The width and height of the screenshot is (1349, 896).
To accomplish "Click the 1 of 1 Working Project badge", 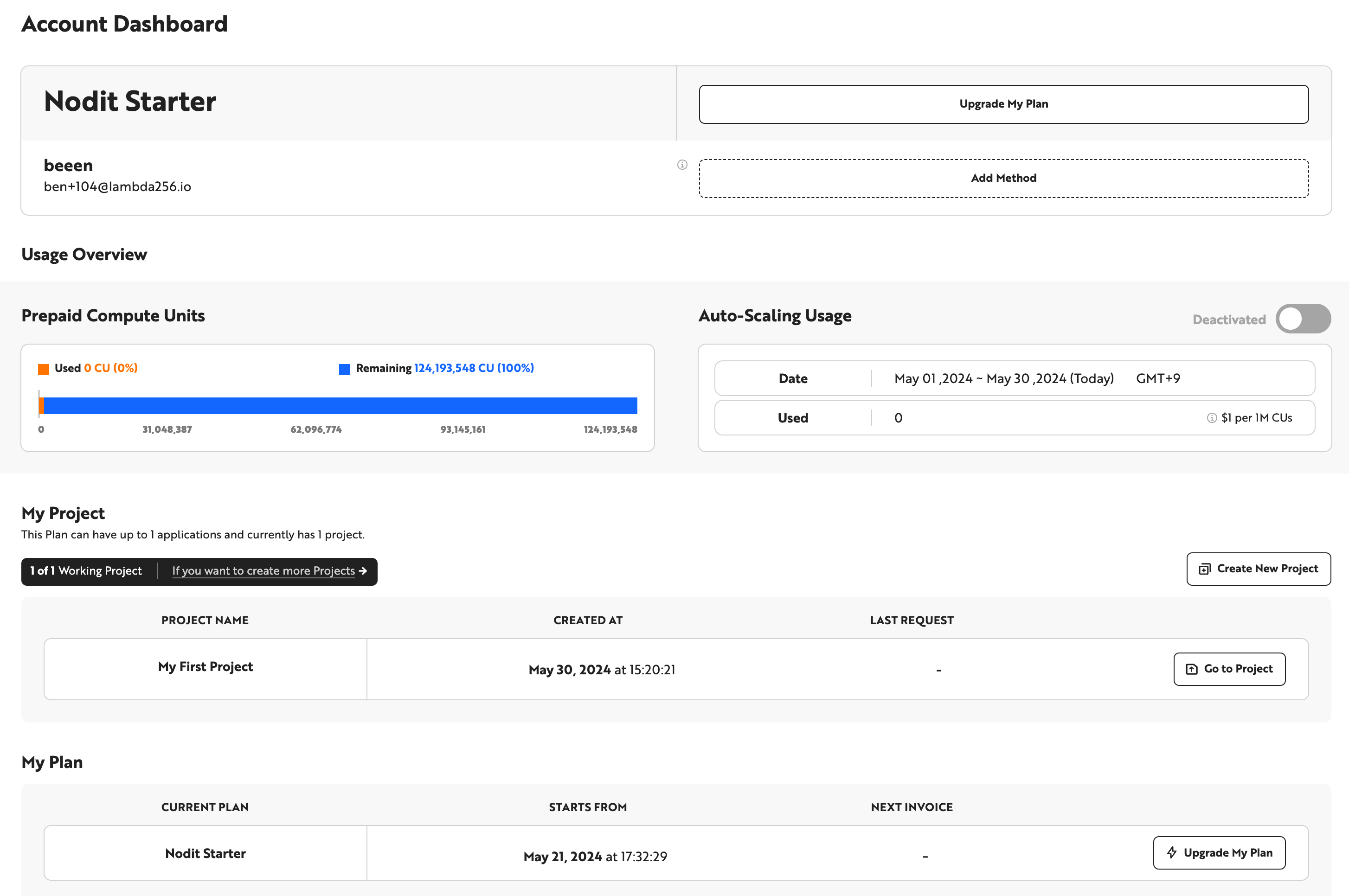I will point(86,571).
